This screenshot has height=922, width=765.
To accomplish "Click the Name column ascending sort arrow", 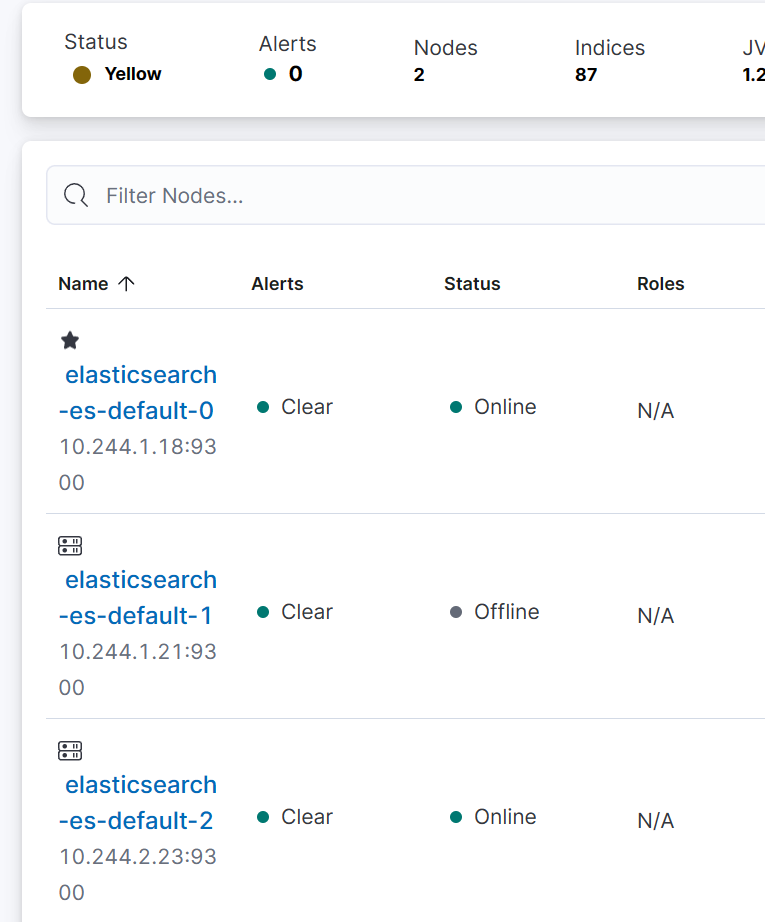I will [x=126, y=283].
